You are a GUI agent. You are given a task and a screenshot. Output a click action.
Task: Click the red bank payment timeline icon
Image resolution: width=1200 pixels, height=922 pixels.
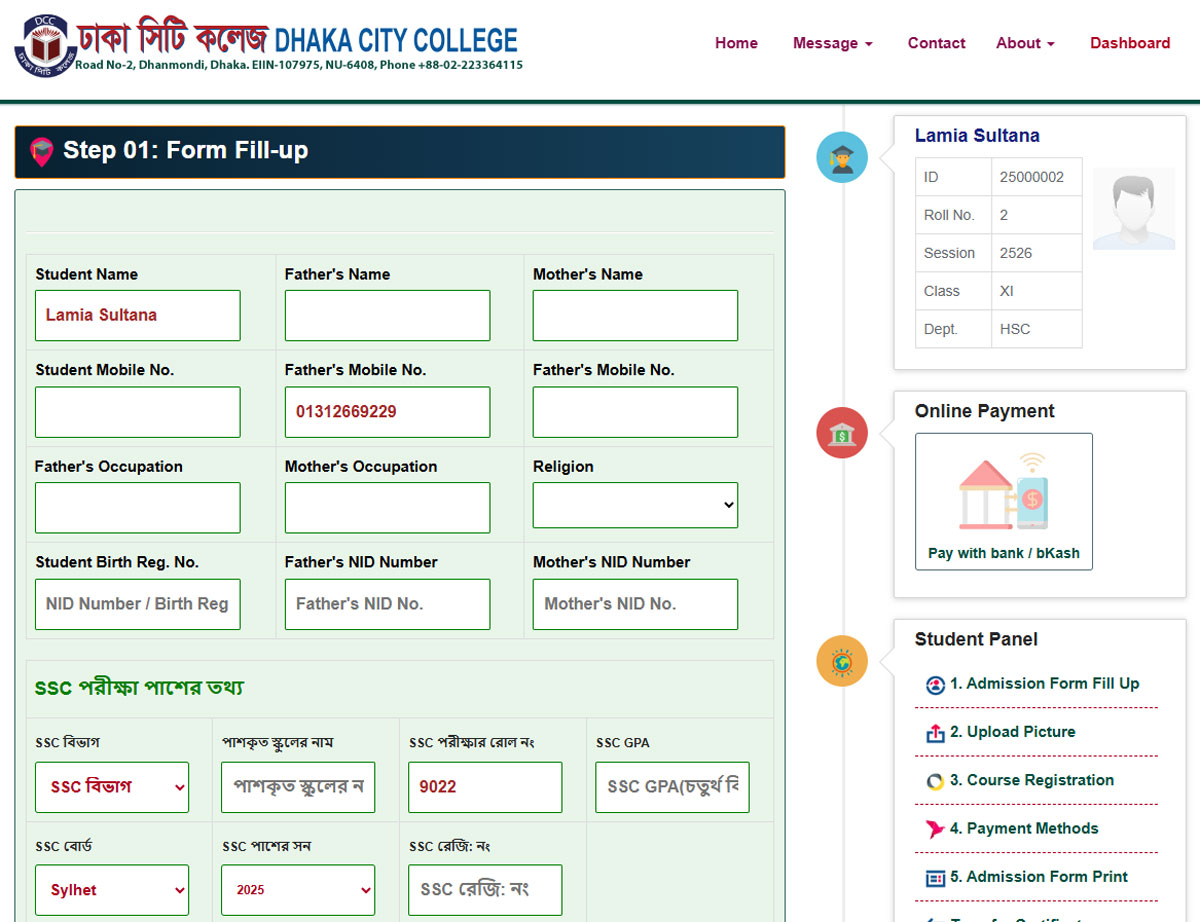tap(842, 434)
